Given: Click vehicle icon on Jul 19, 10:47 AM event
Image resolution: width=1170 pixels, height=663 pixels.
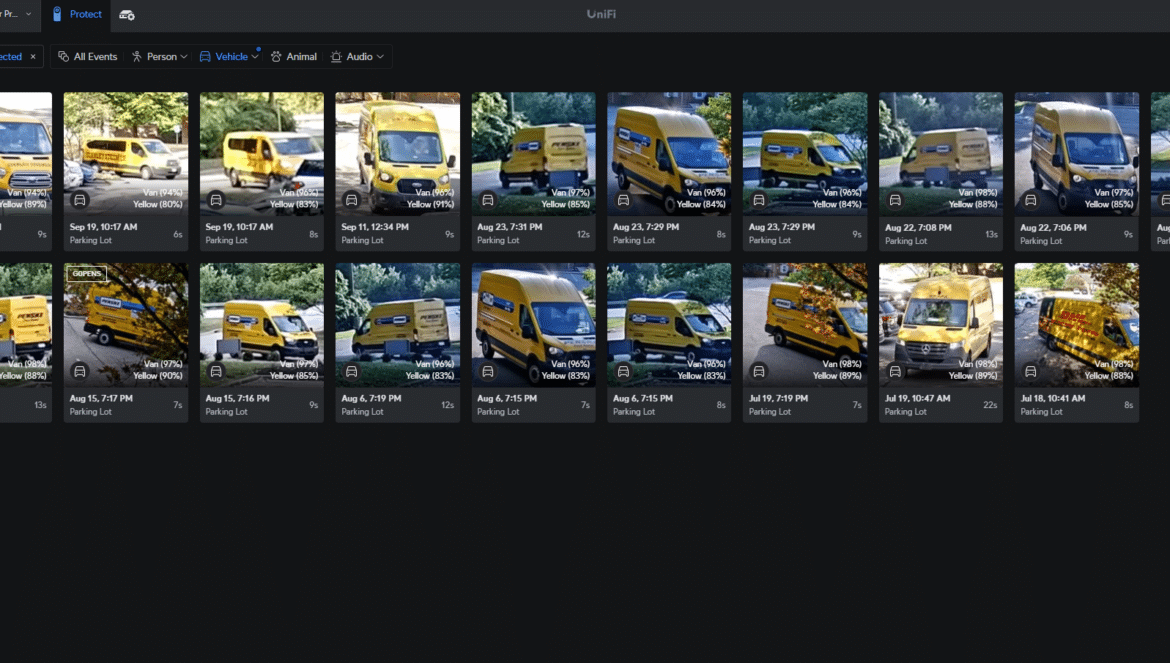Looking at the screenshot, I should tap(895, 371).
